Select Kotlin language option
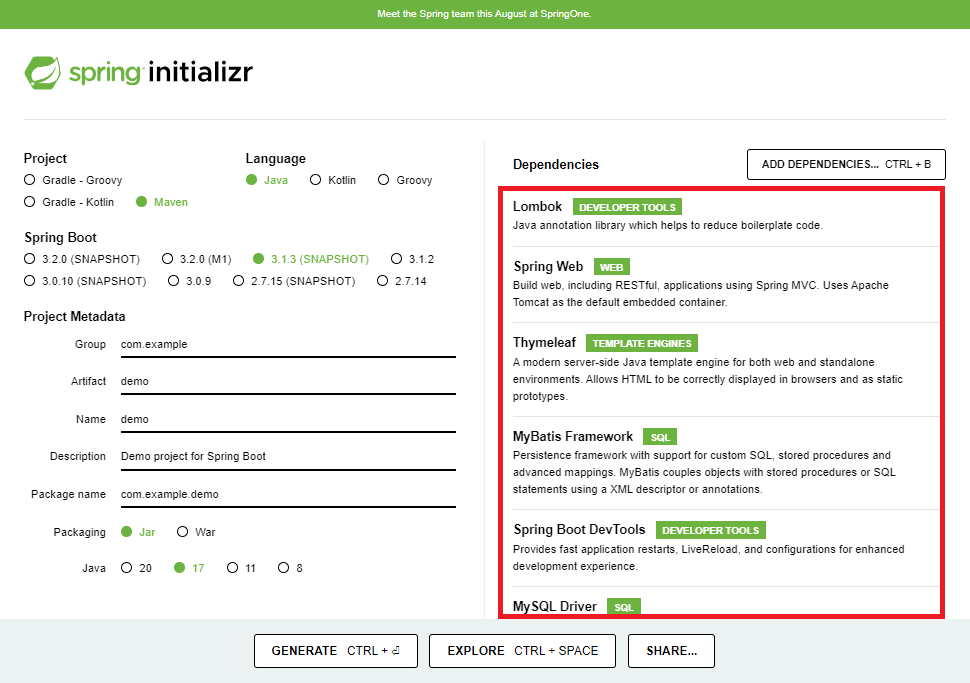970x683 pixels. click(333, 180)
